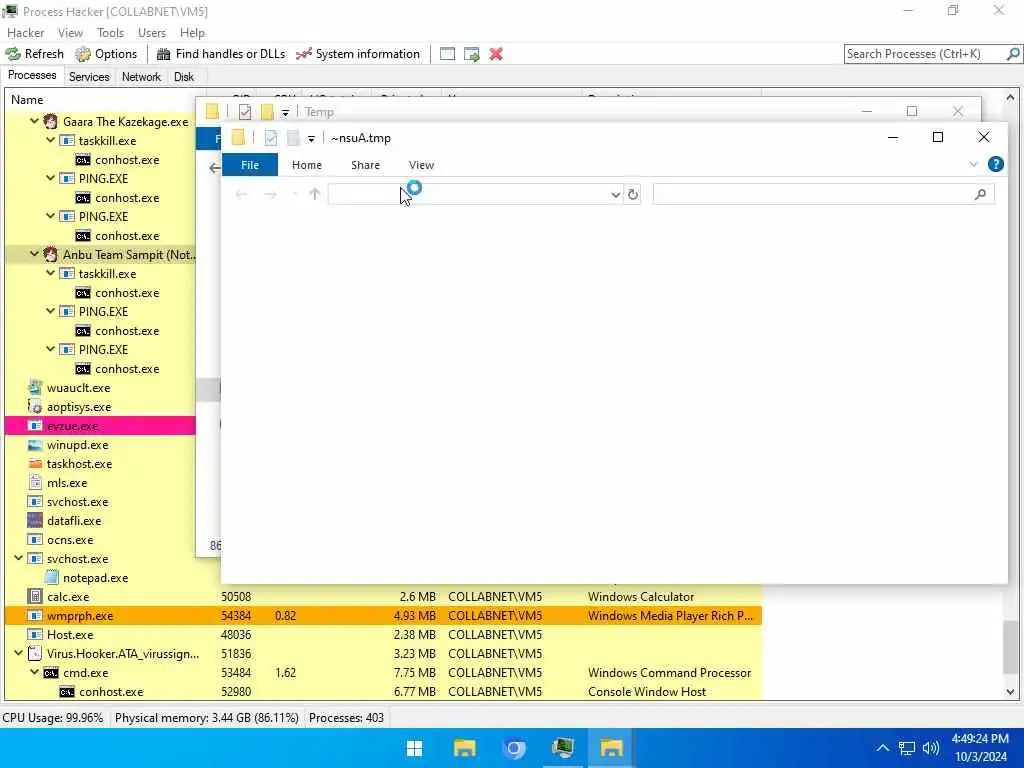Sort by the Name column header

point(27,100)
